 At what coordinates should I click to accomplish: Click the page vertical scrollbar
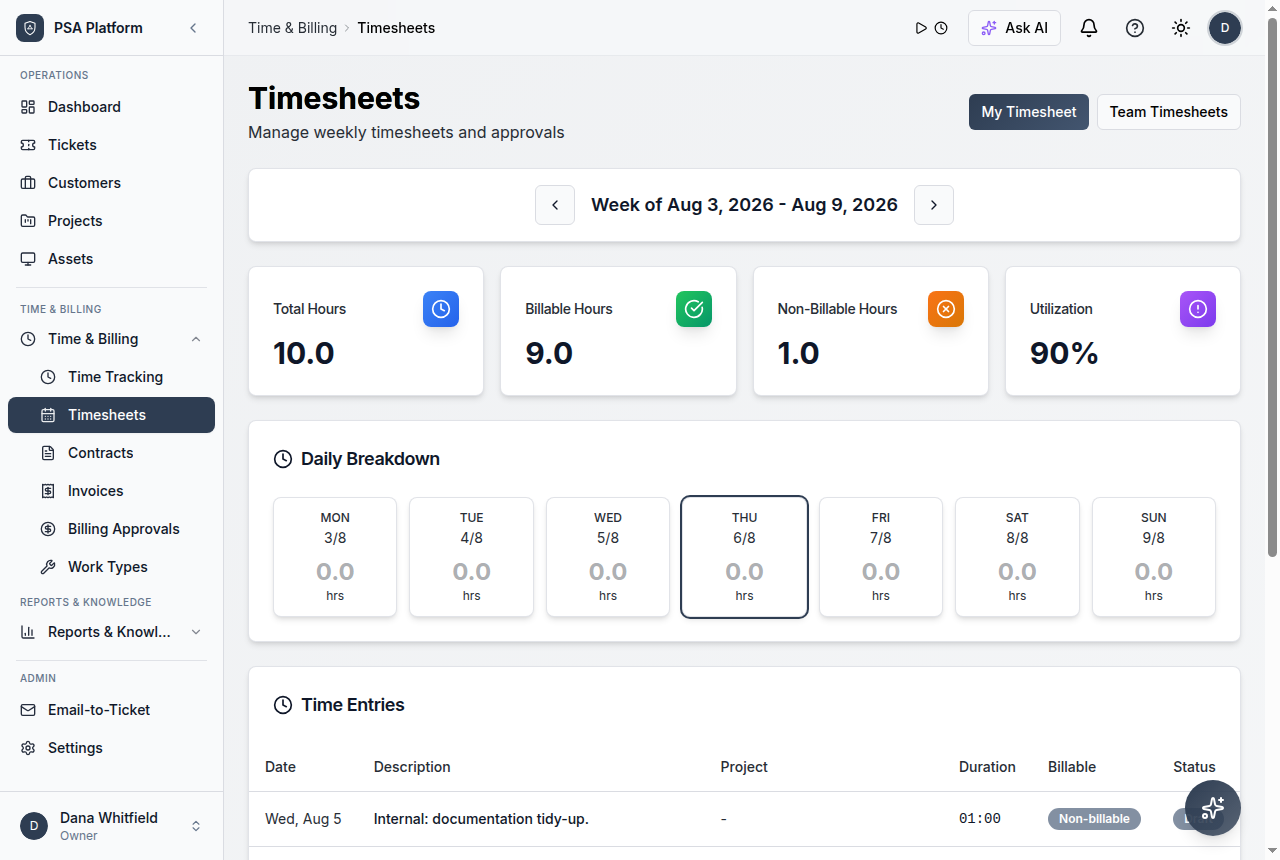click(x=1272, y=287)
